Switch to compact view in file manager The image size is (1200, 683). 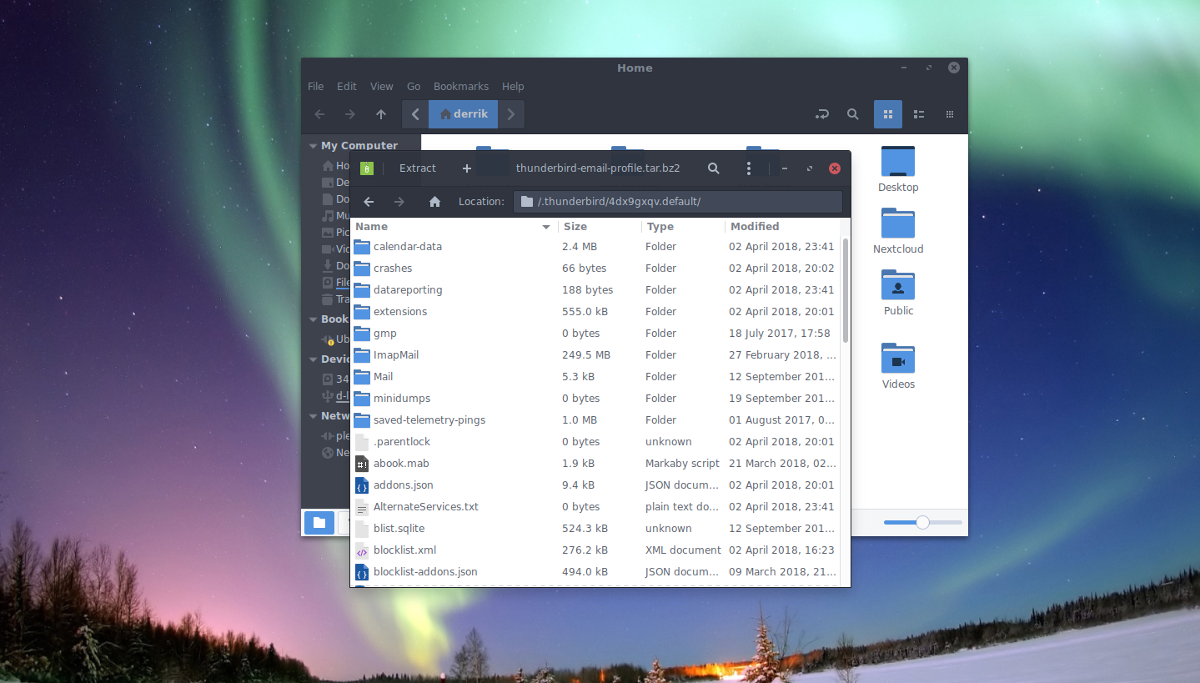click(x=950, y=114)
